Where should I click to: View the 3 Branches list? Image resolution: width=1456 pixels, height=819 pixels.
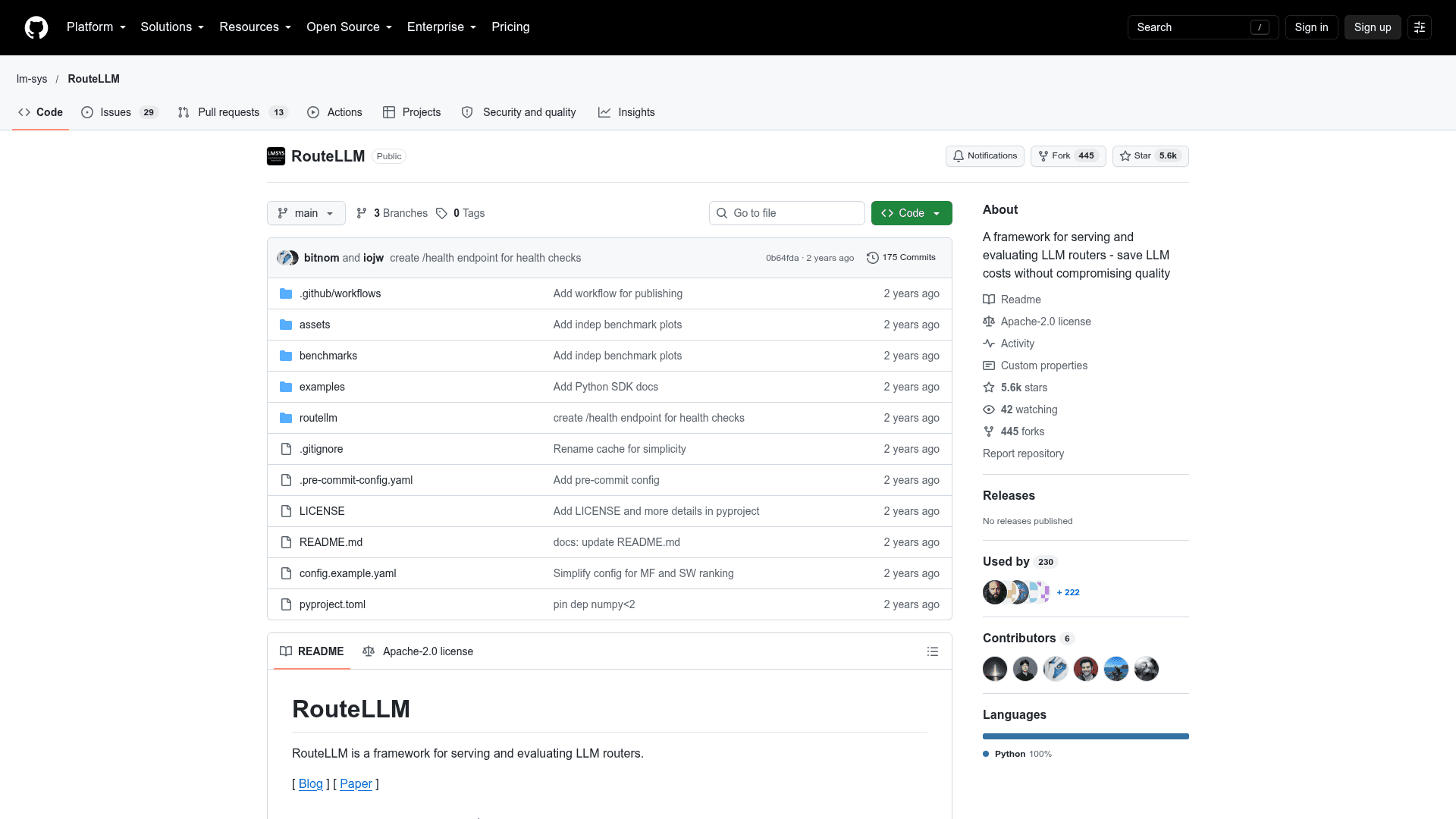[392, 213]
